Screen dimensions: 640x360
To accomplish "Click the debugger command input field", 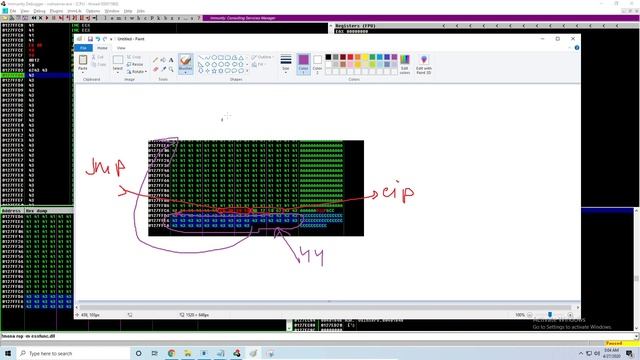I will 318,336.
